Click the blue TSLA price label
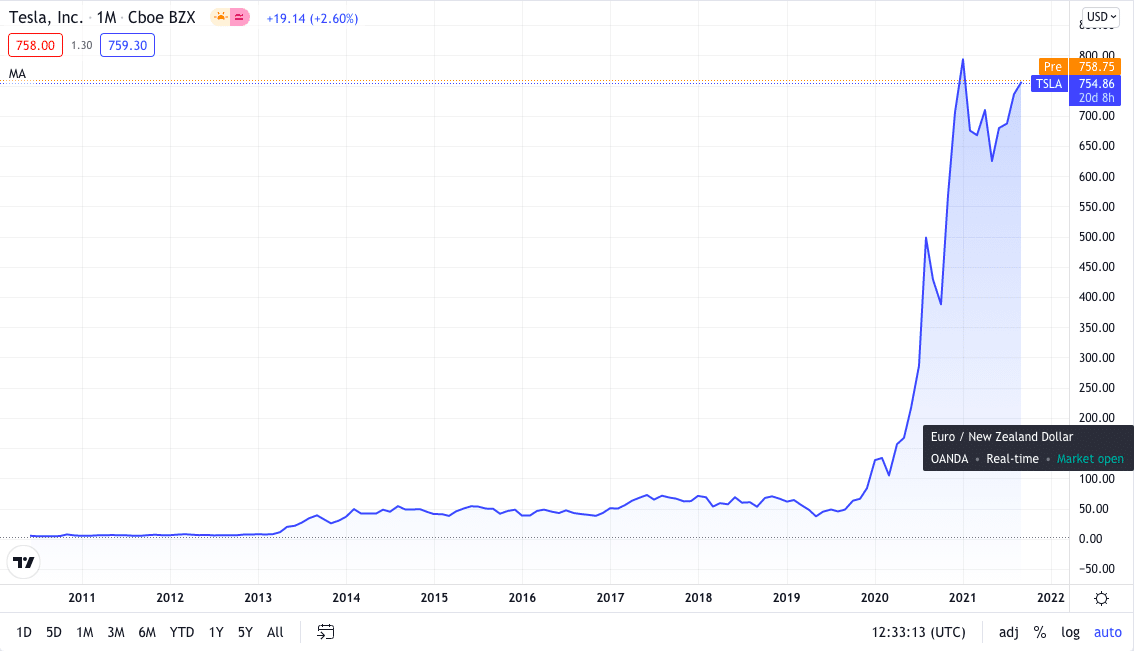This screenshot has width=1134, height=651. 1049,84
